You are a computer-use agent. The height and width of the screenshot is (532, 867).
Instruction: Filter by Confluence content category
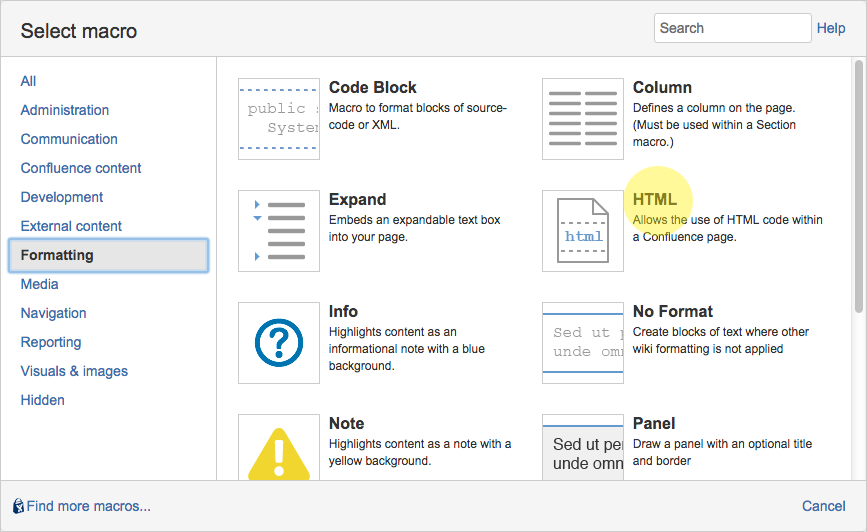tap(81, 168)
